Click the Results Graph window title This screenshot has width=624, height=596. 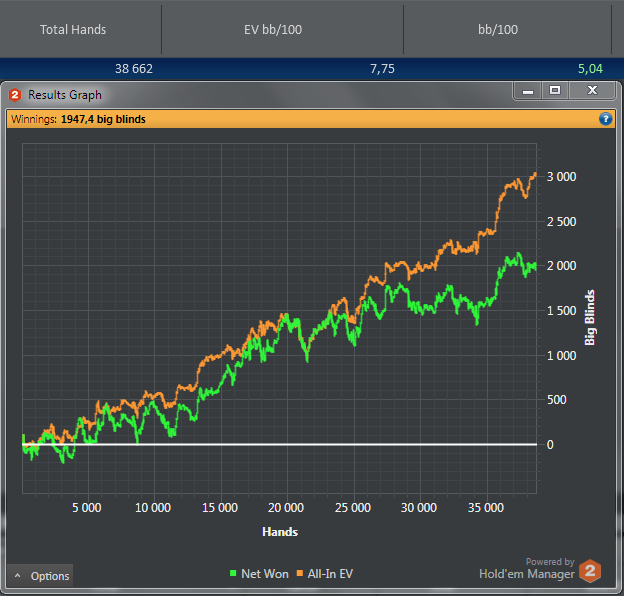(x=65, y=95)
